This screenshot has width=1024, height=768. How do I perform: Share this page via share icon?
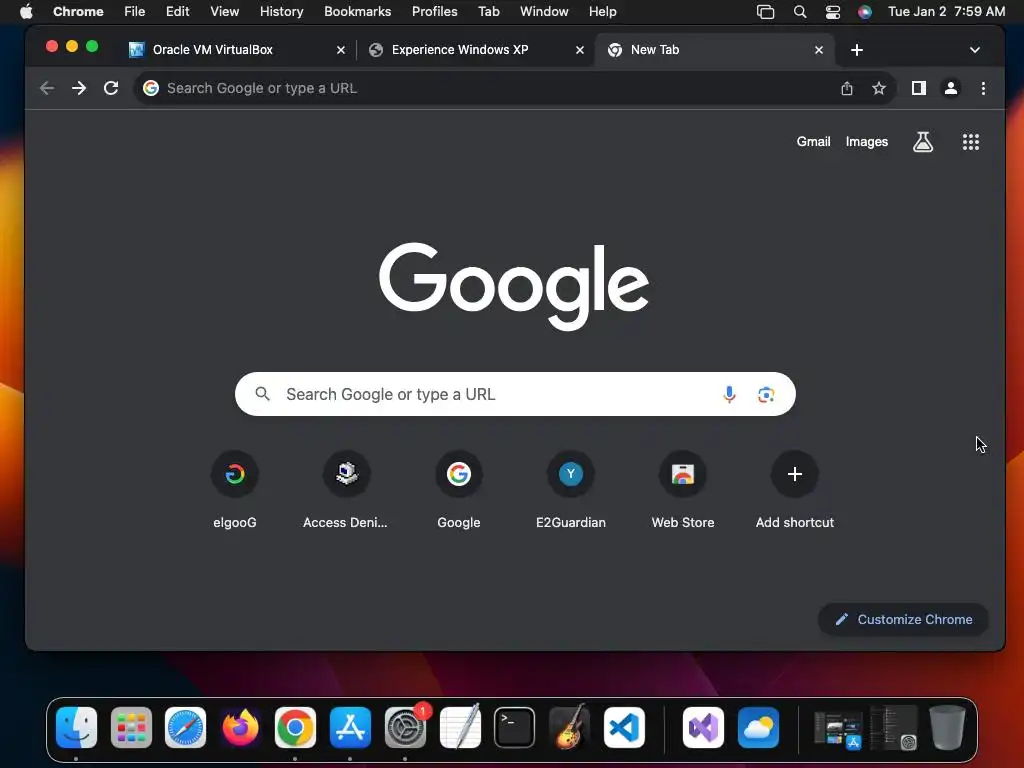click(x=846, y=88)
